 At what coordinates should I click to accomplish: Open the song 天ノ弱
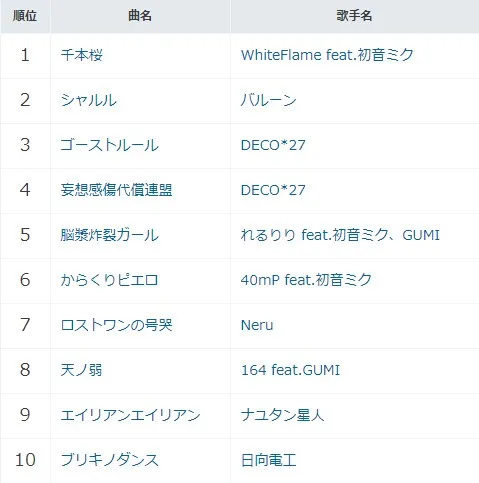point(81,370)
